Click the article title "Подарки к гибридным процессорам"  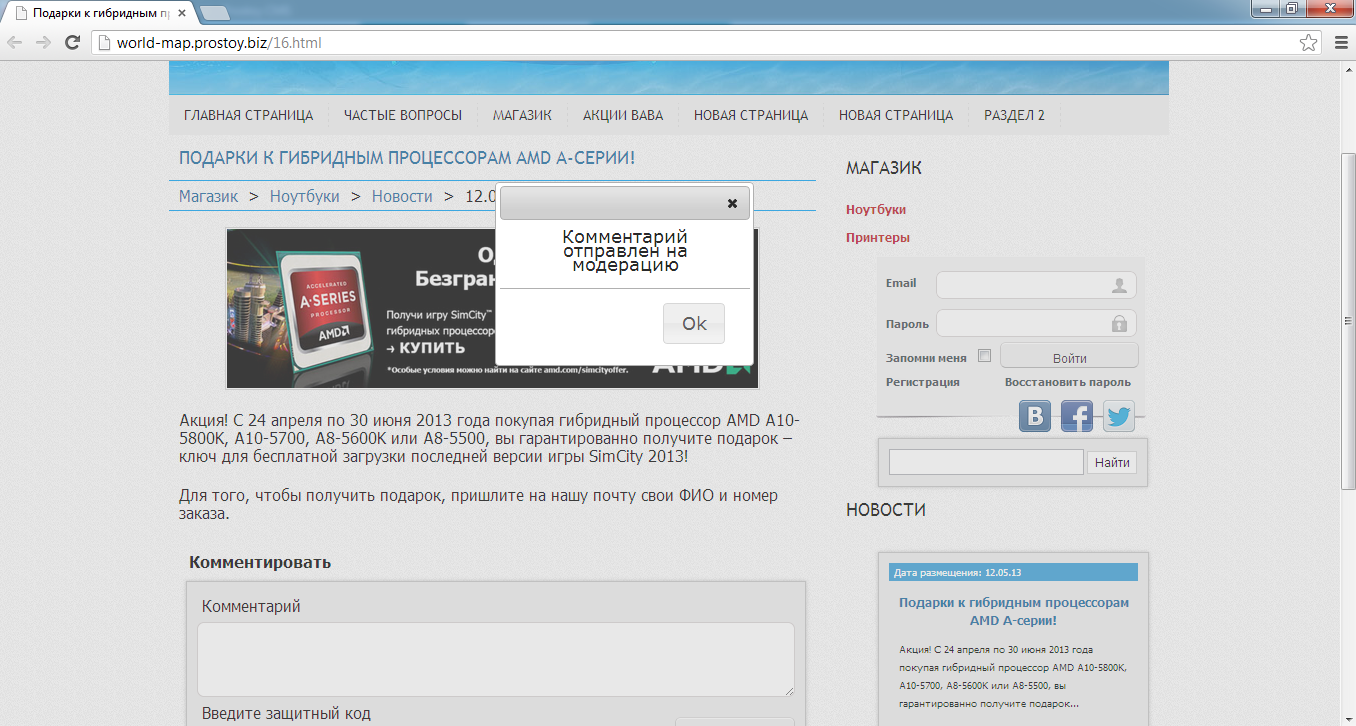click(407, 158)
